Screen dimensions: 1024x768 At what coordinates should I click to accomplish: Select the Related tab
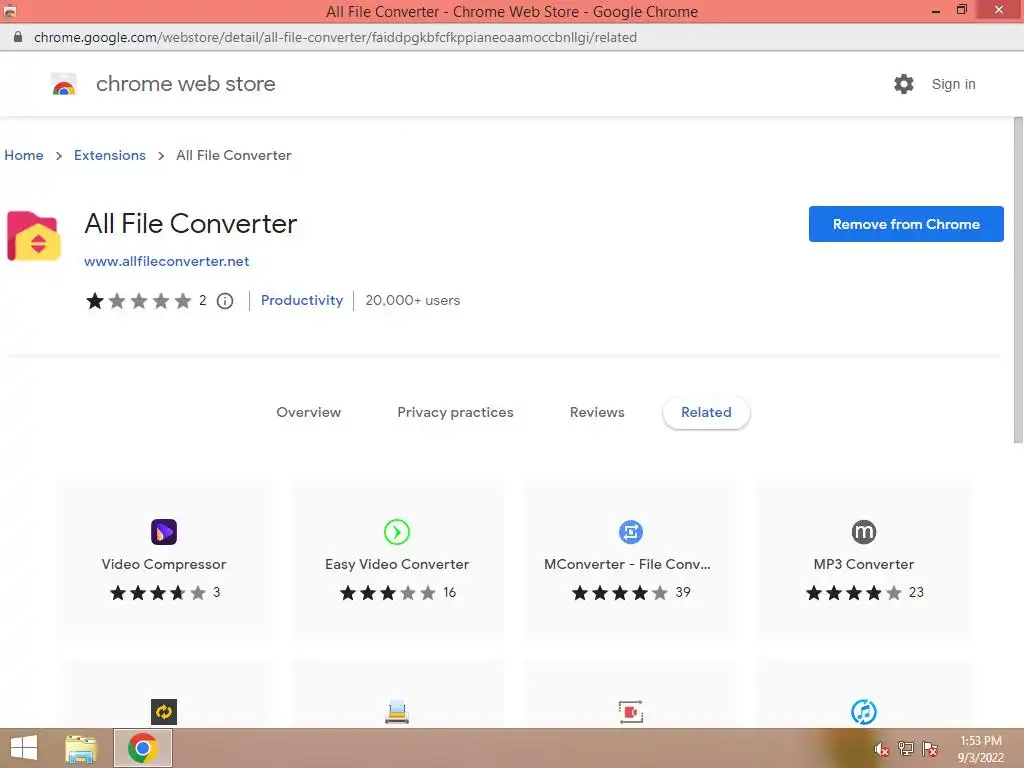tap(706, 412)
